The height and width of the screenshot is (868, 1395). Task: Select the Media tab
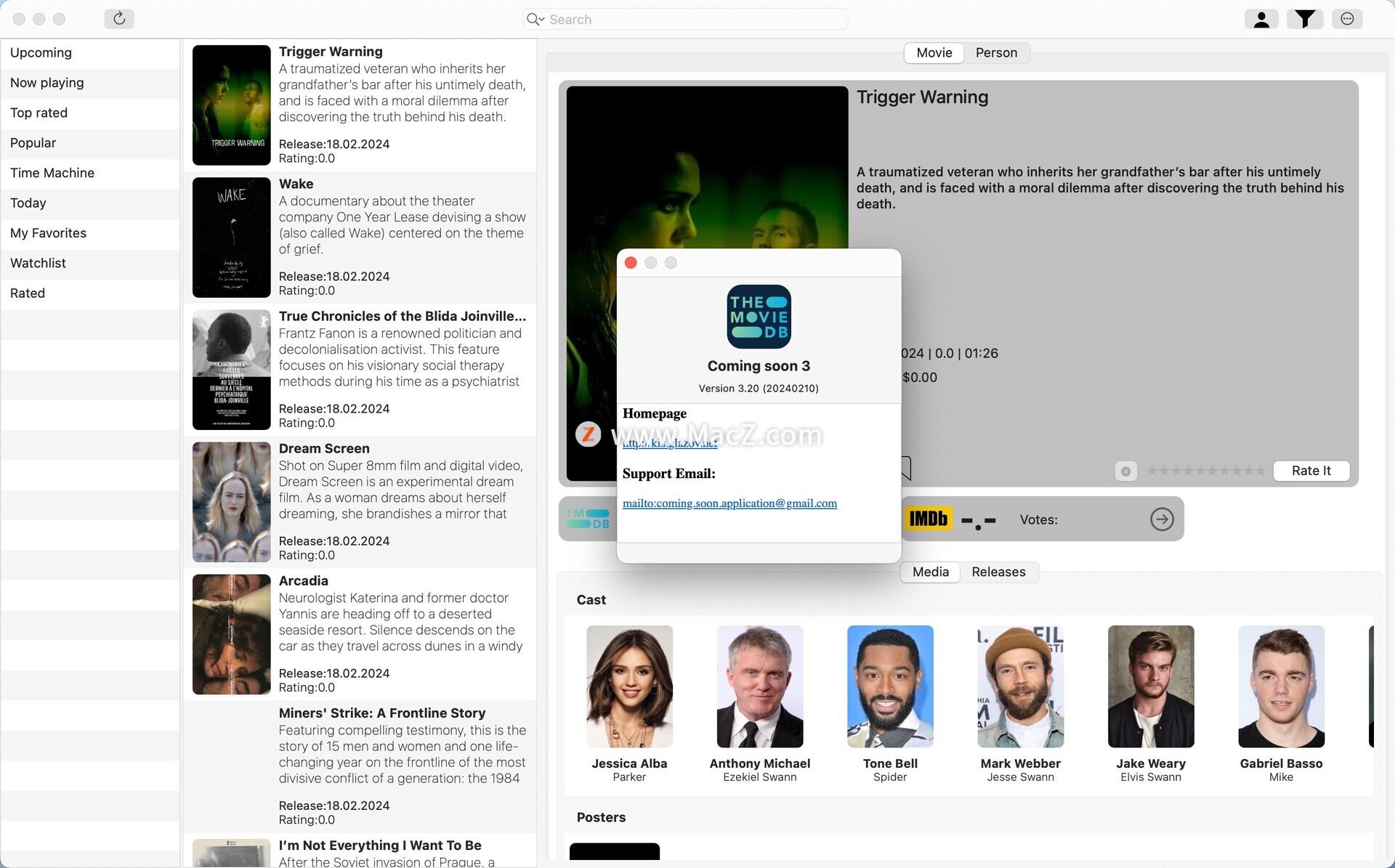[930, 572]
